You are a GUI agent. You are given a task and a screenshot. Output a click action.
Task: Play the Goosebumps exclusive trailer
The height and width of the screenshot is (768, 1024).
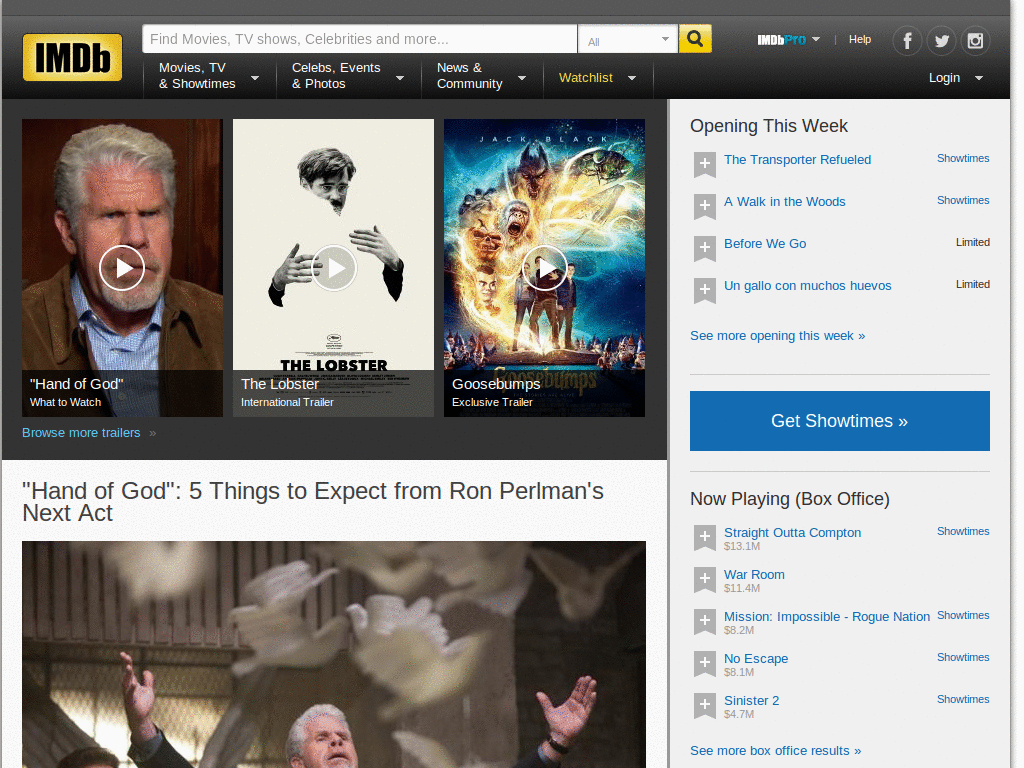(x=545, y=268)
